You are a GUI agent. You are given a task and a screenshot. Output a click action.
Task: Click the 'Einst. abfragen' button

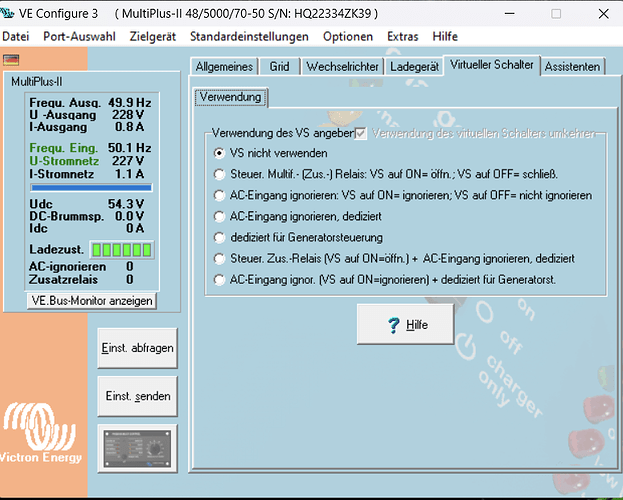coord(137,348)
